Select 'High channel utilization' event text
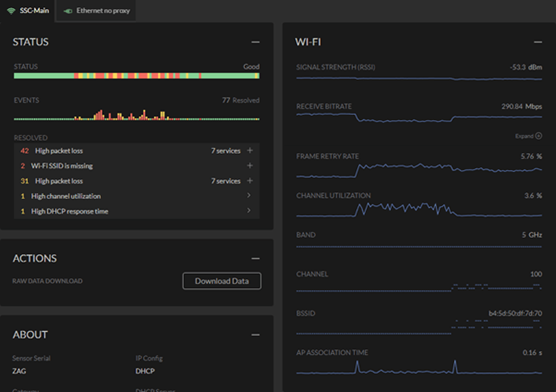Viewport: 556px width, 392px height. (x=66, y=196)
